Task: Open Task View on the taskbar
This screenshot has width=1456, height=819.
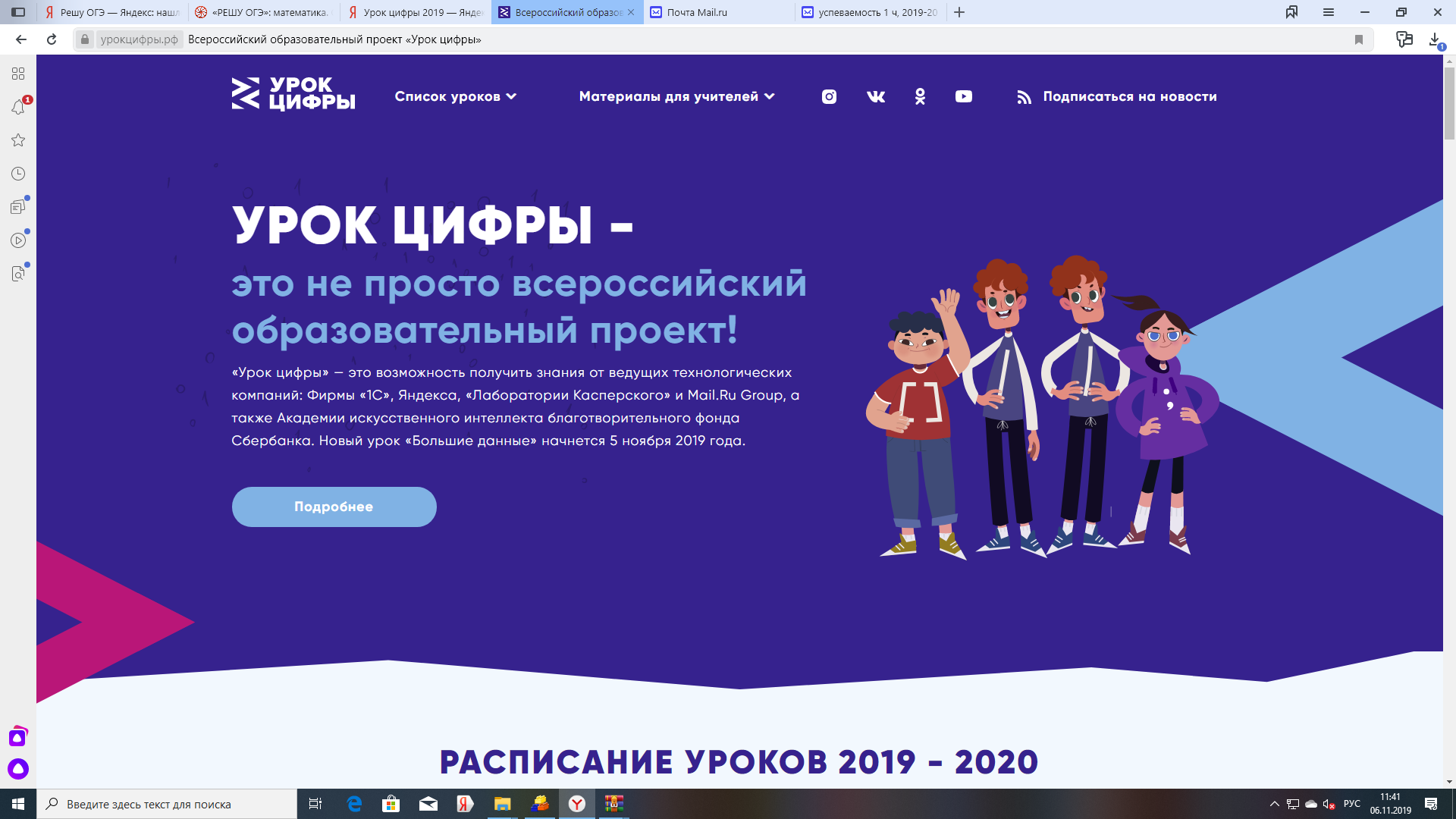Action: click(315, 804)
